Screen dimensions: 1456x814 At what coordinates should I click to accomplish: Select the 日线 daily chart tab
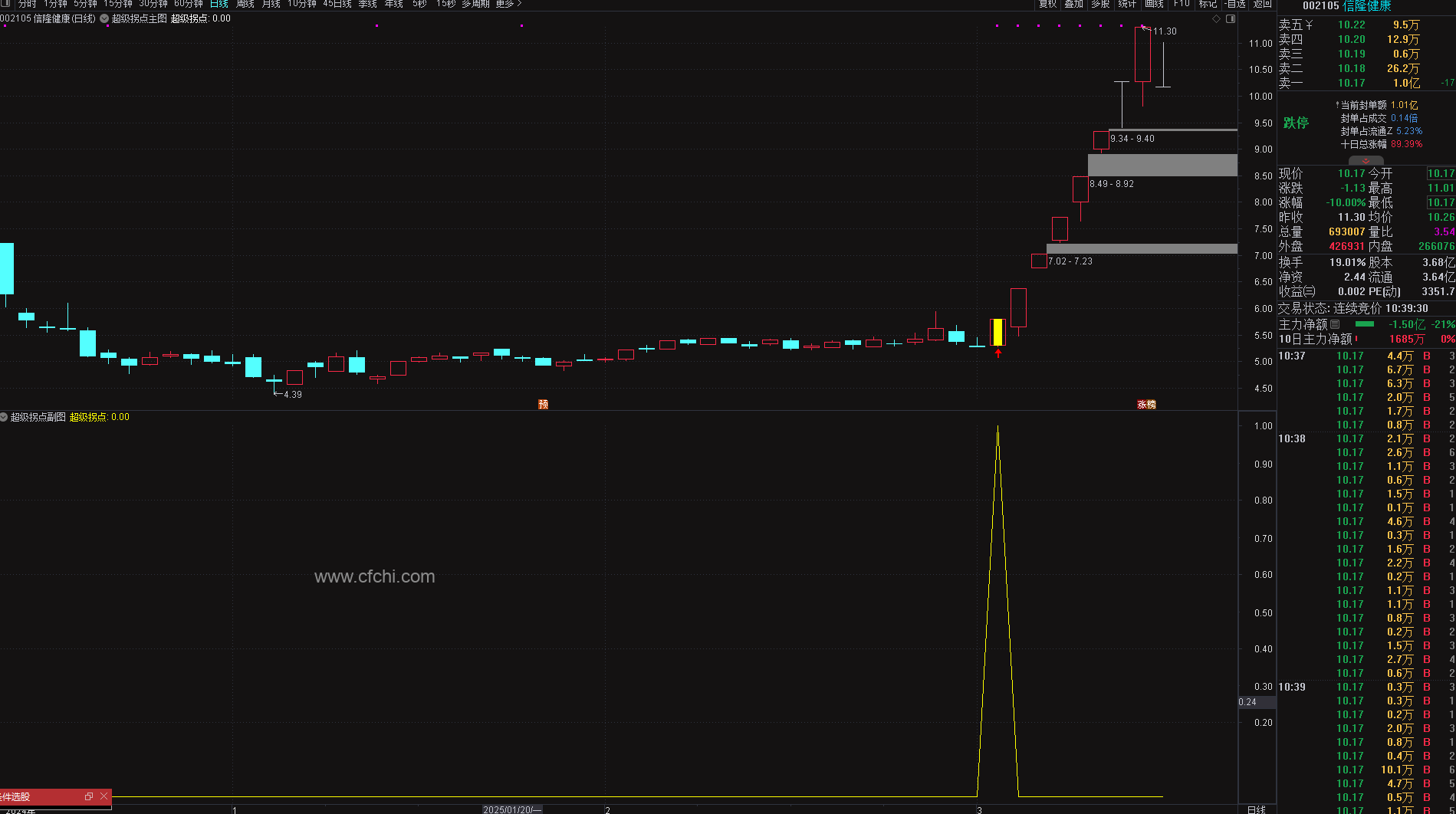tap(219, 4)
